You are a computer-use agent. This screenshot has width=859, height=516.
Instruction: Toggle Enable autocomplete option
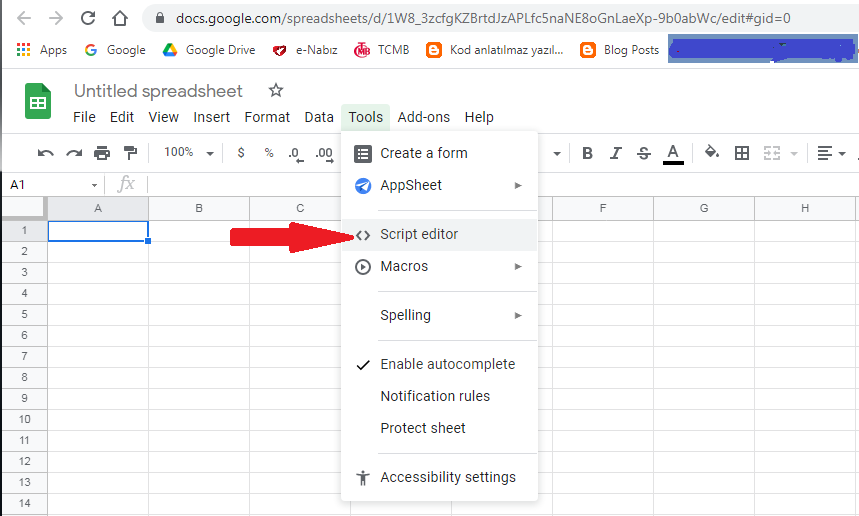point(447,364)
